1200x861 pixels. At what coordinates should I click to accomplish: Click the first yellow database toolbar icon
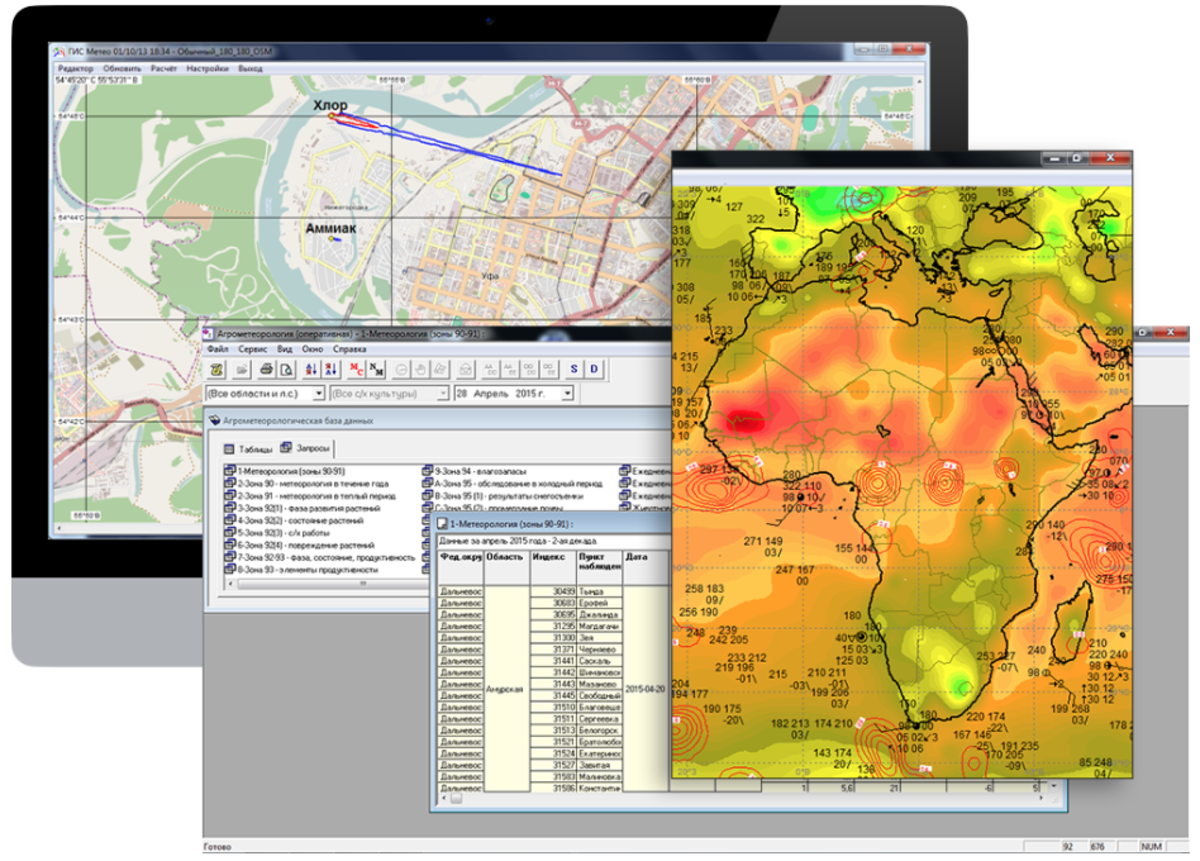[x=215, y=370]
